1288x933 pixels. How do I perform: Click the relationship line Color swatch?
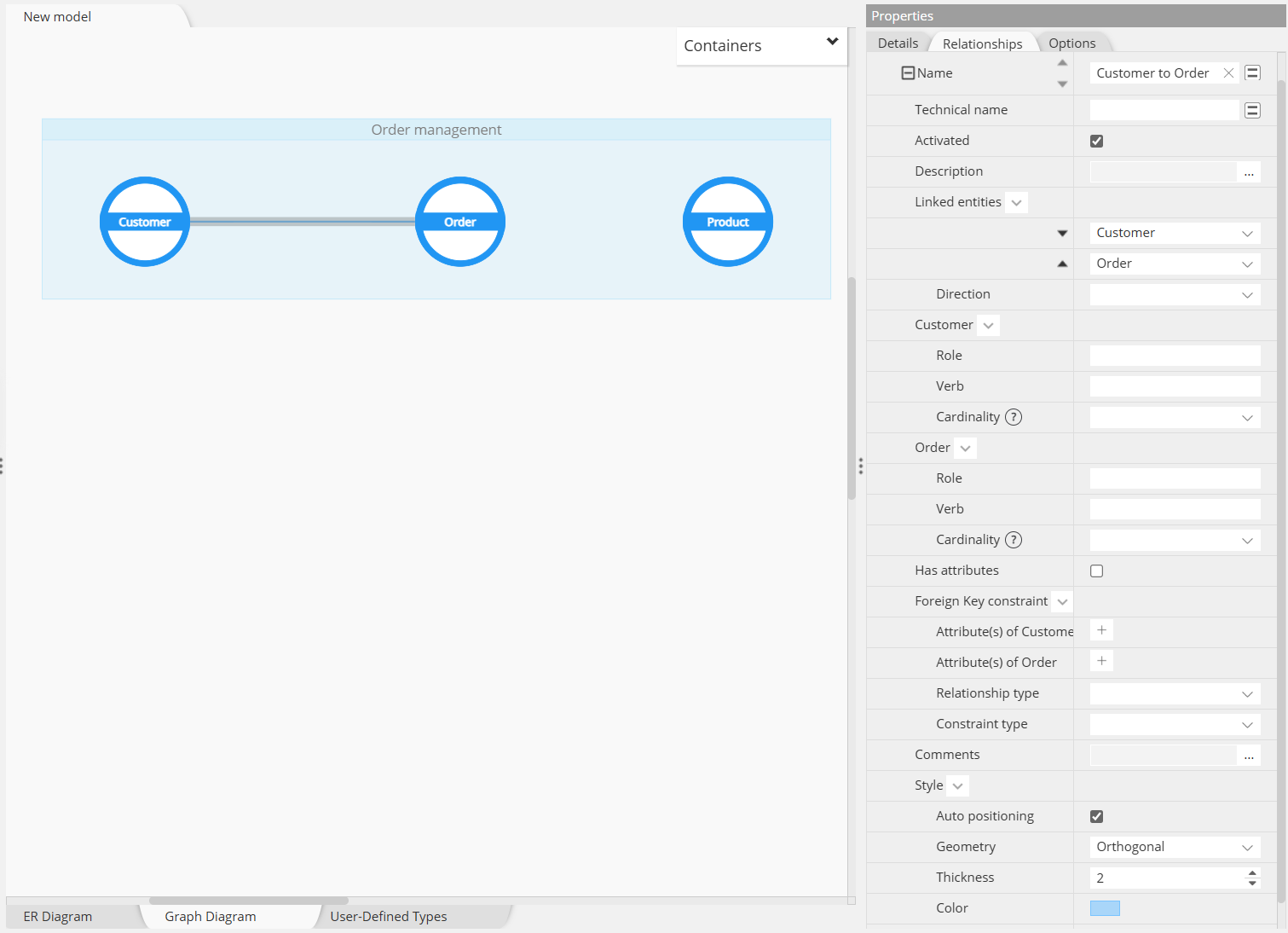[1105, 908]
